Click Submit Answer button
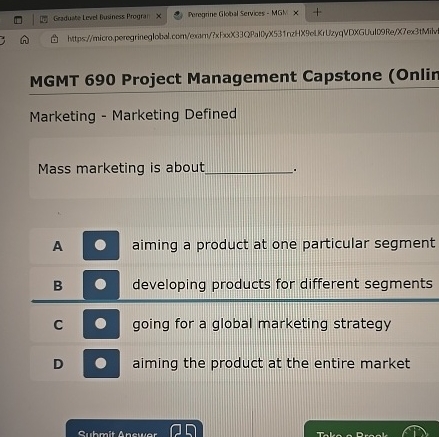 coord(134,429)
